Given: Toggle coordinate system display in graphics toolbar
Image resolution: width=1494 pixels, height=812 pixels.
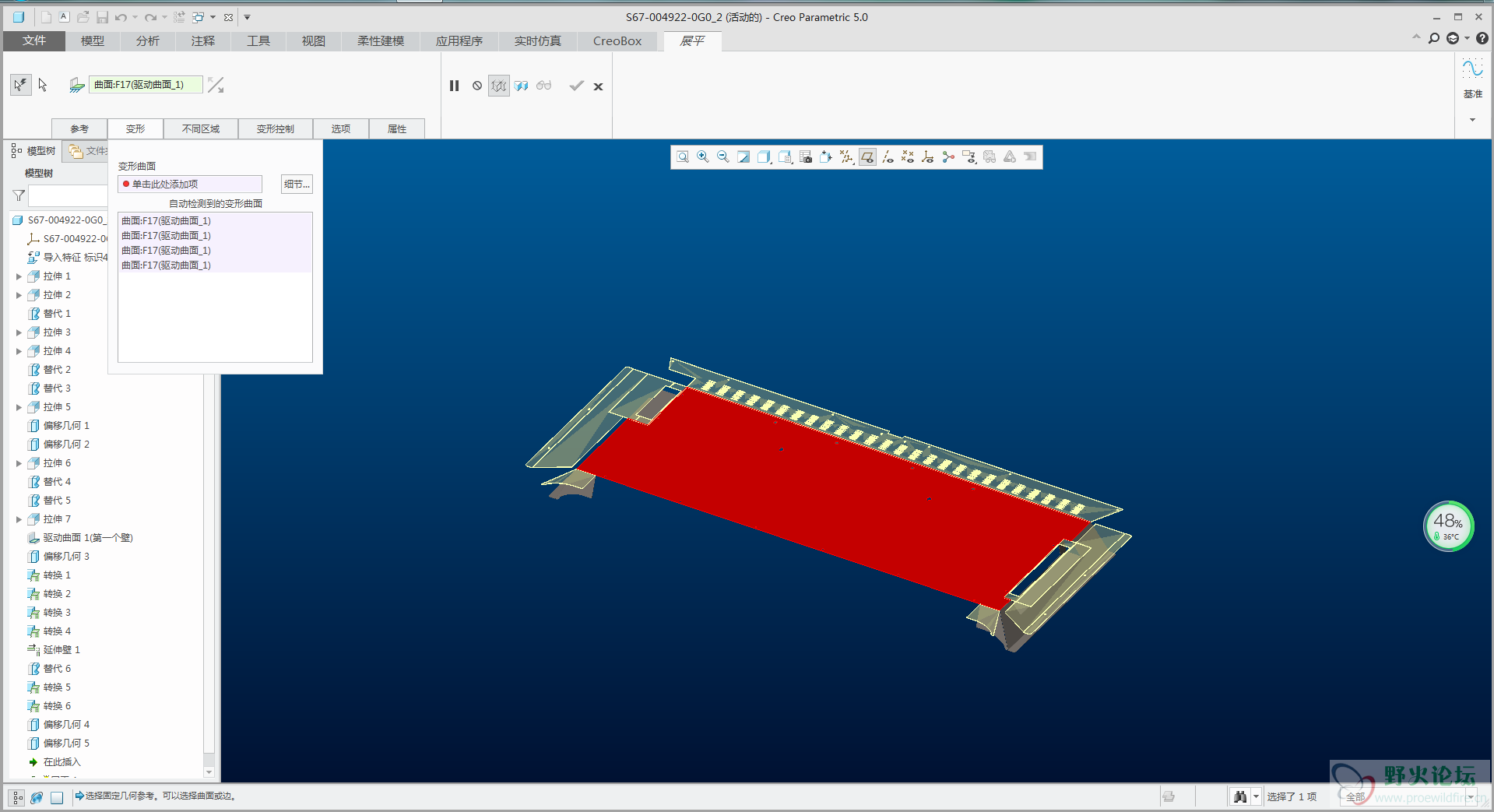Looking at the screenshot, I should [x=928, y=157].
